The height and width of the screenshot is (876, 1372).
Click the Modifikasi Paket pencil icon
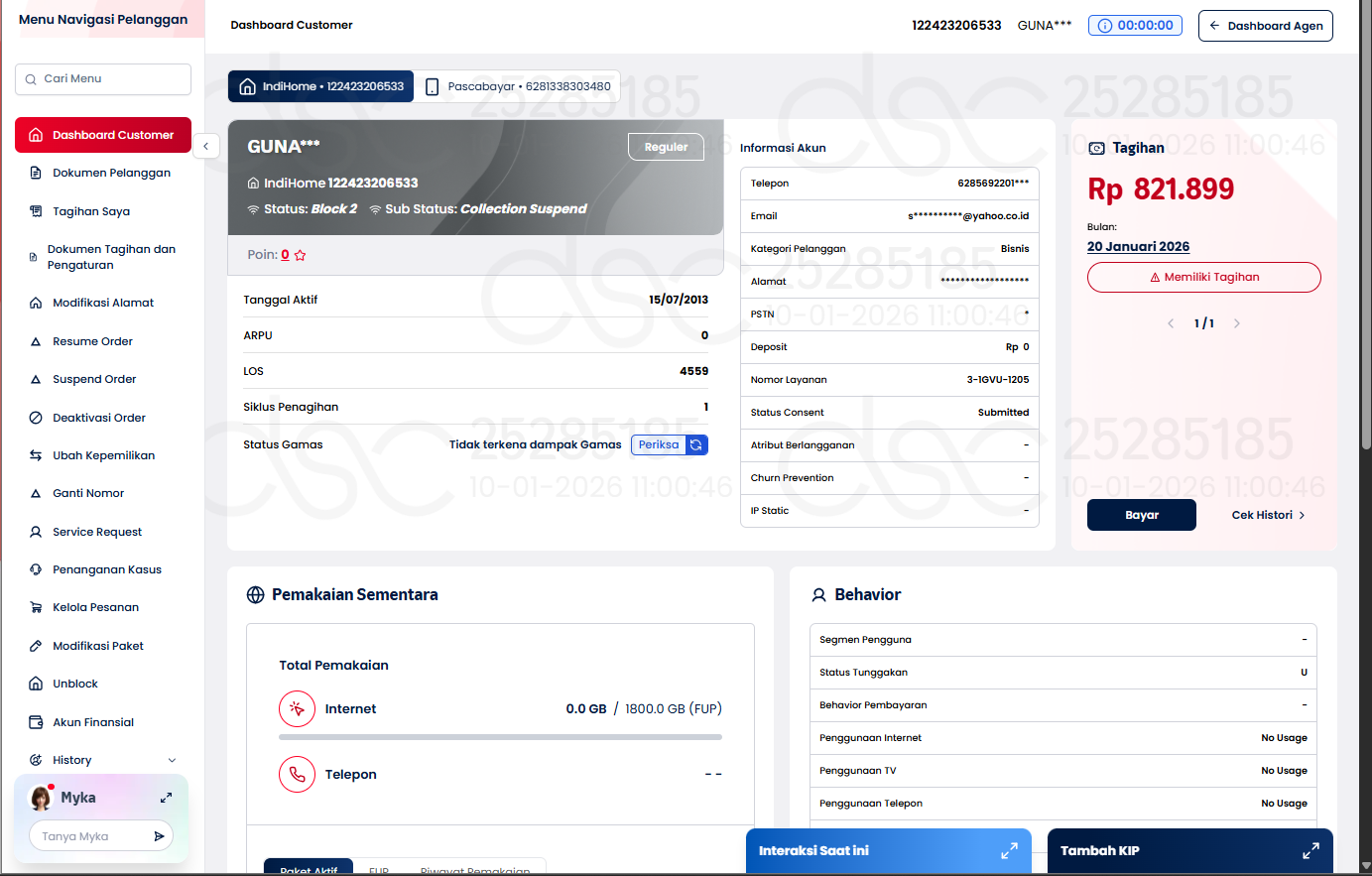[x=36, y=646]
